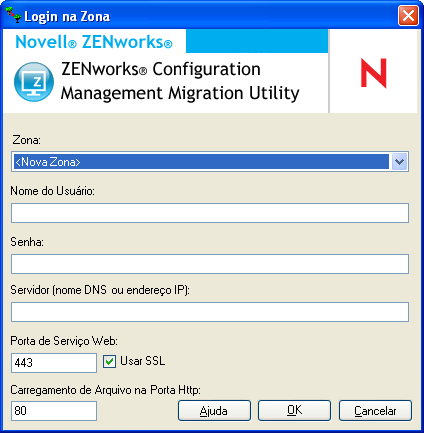Click the red Novell N logo
Viewport: 424px width, 433px height.
[374, 73]
